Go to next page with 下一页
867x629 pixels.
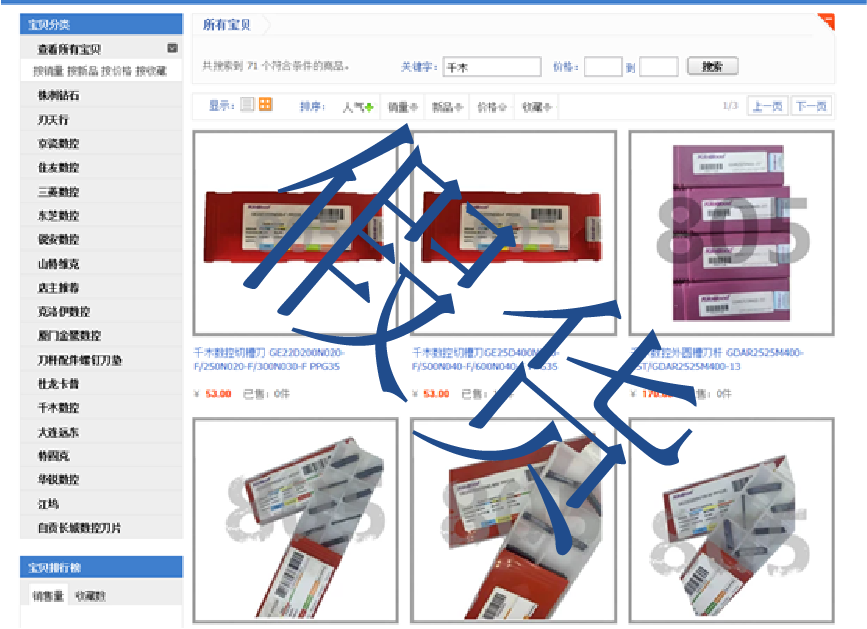click(x=811, y=106)
